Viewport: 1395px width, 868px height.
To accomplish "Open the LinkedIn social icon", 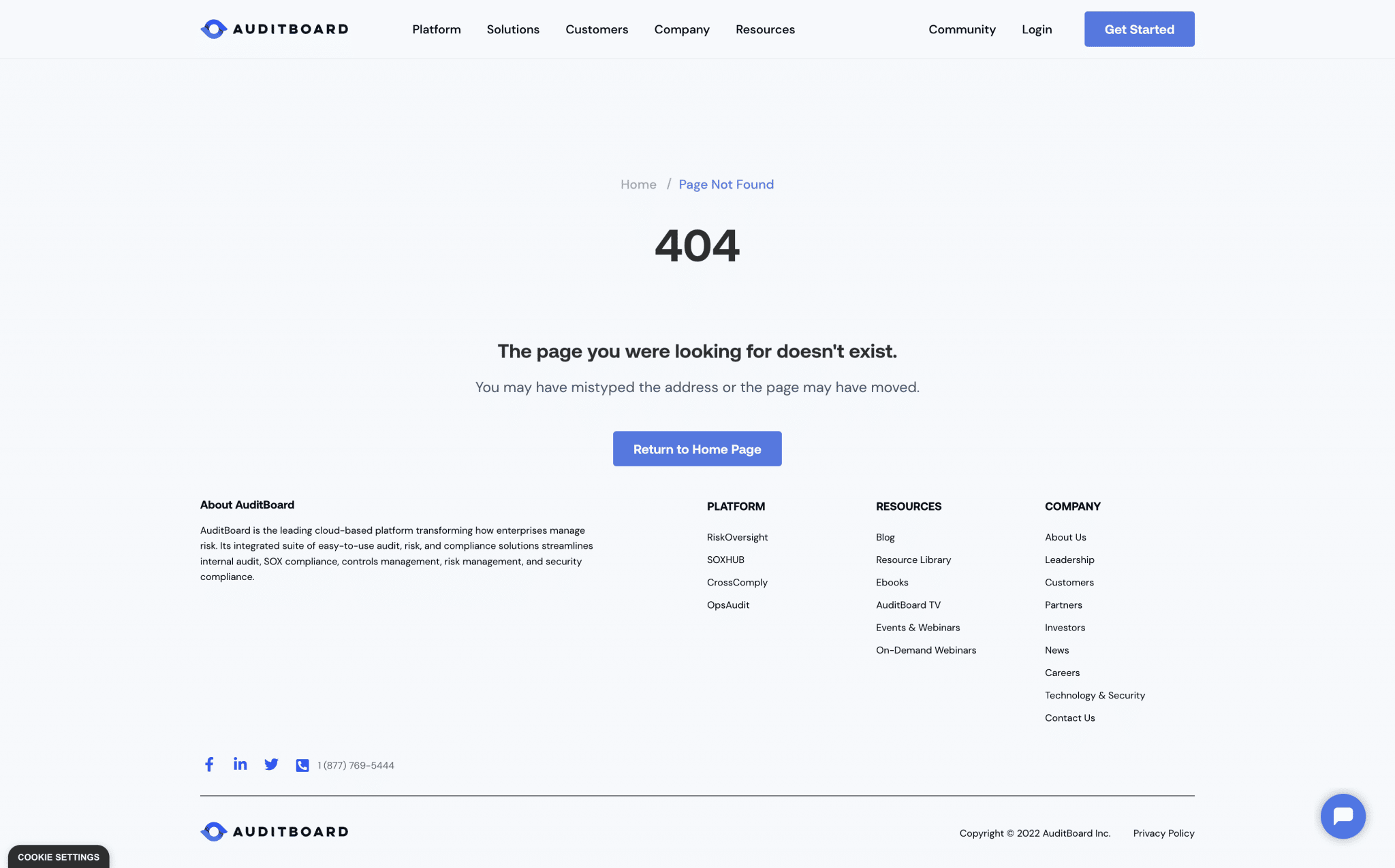I will pos(240,764).
